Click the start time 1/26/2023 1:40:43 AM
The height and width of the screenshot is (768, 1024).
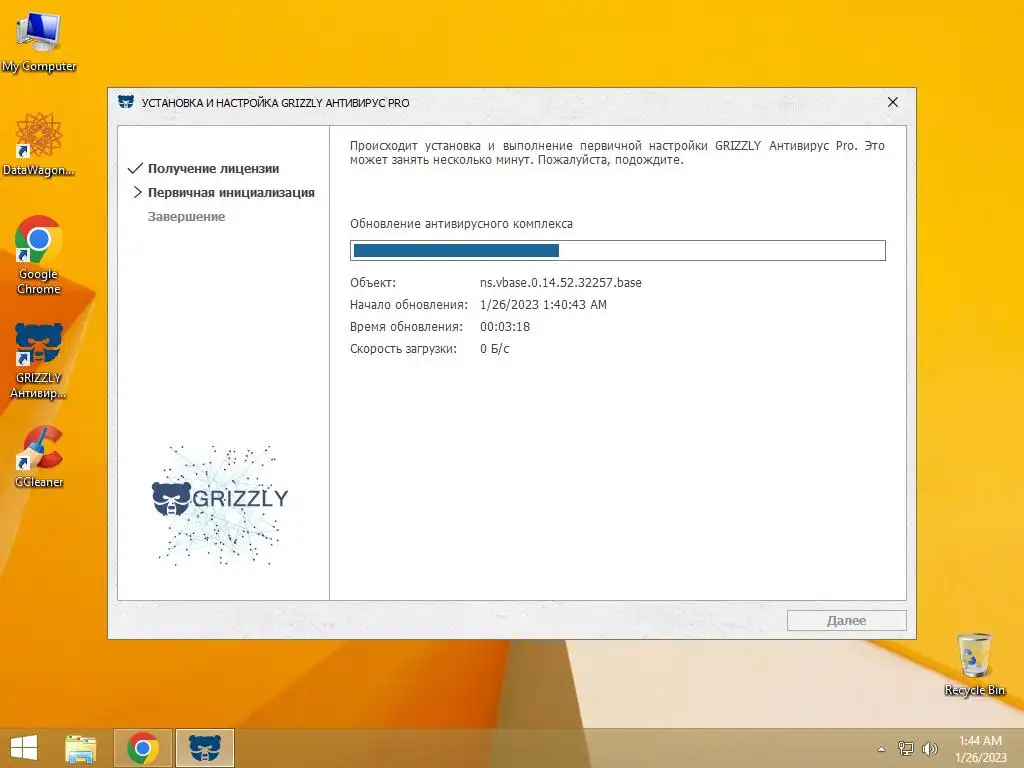point(543,304)
